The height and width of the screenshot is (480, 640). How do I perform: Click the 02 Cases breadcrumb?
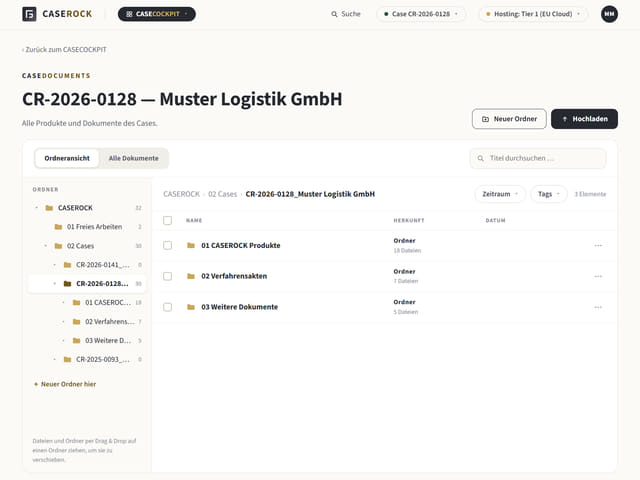(x=222, y=194)
